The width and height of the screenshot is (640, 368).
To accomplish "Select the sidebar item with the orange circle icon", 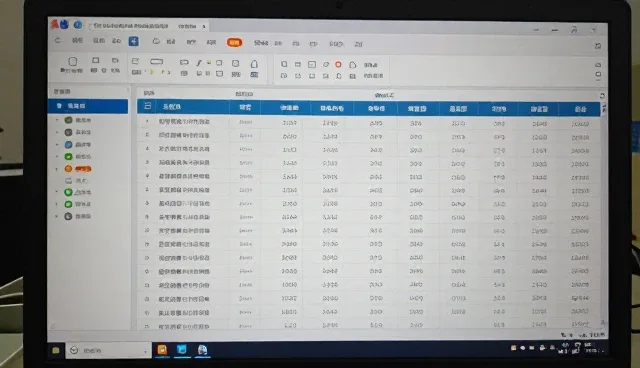I will point(78,168).
